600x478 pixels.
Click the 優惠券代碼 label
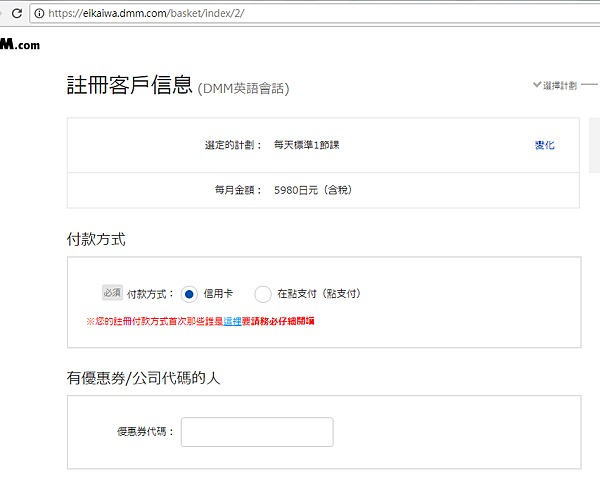(145, 432)
